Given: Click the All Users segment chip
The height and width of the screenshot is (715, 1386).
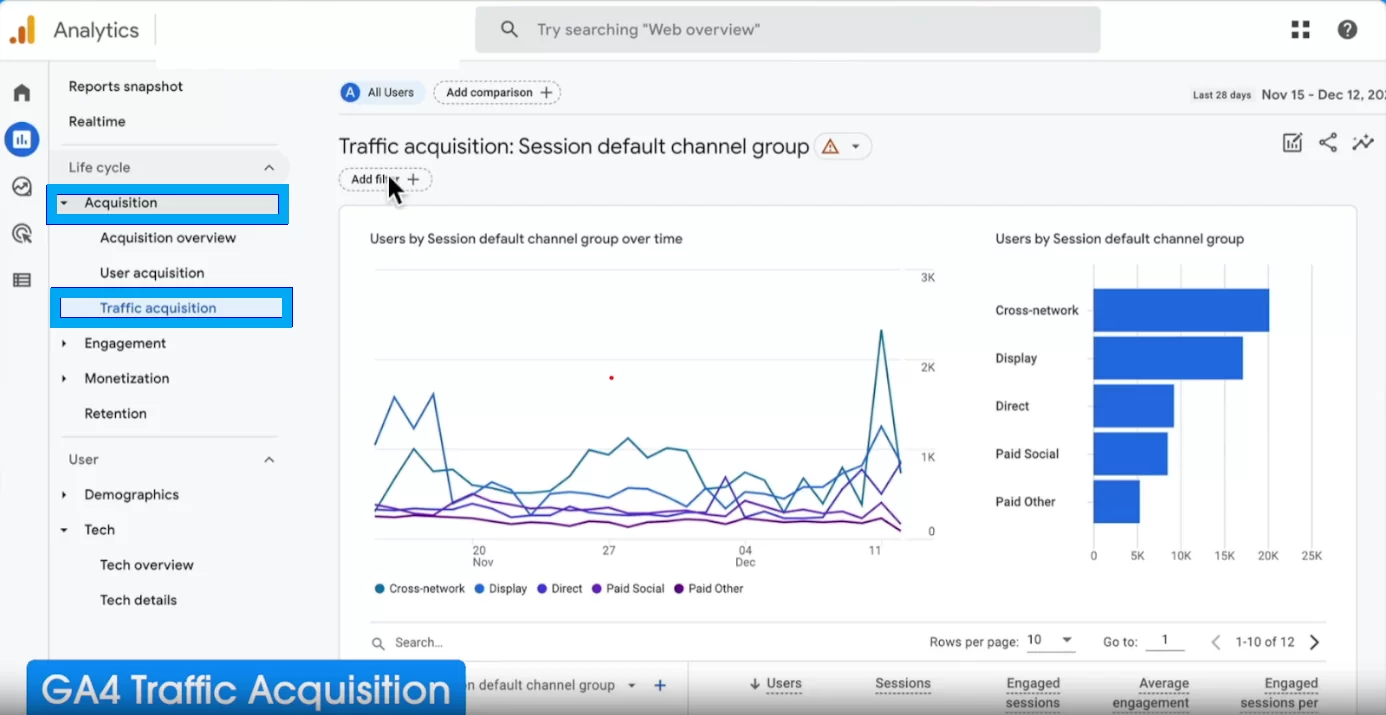Looking at the screenshot, I should click(x=382, y=93).
